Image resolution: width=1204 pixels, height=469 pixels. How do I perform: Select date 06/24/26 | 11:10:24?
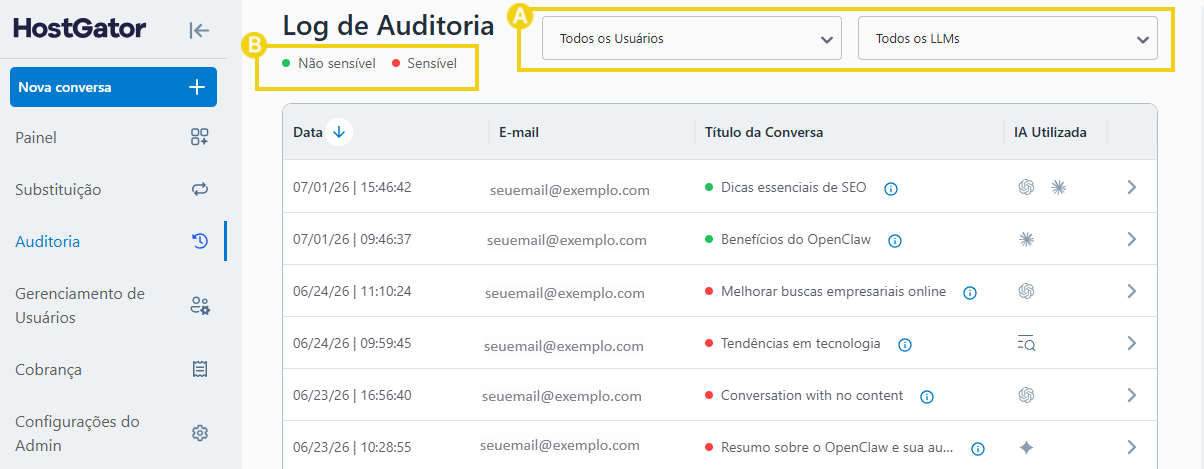[352, 291]
